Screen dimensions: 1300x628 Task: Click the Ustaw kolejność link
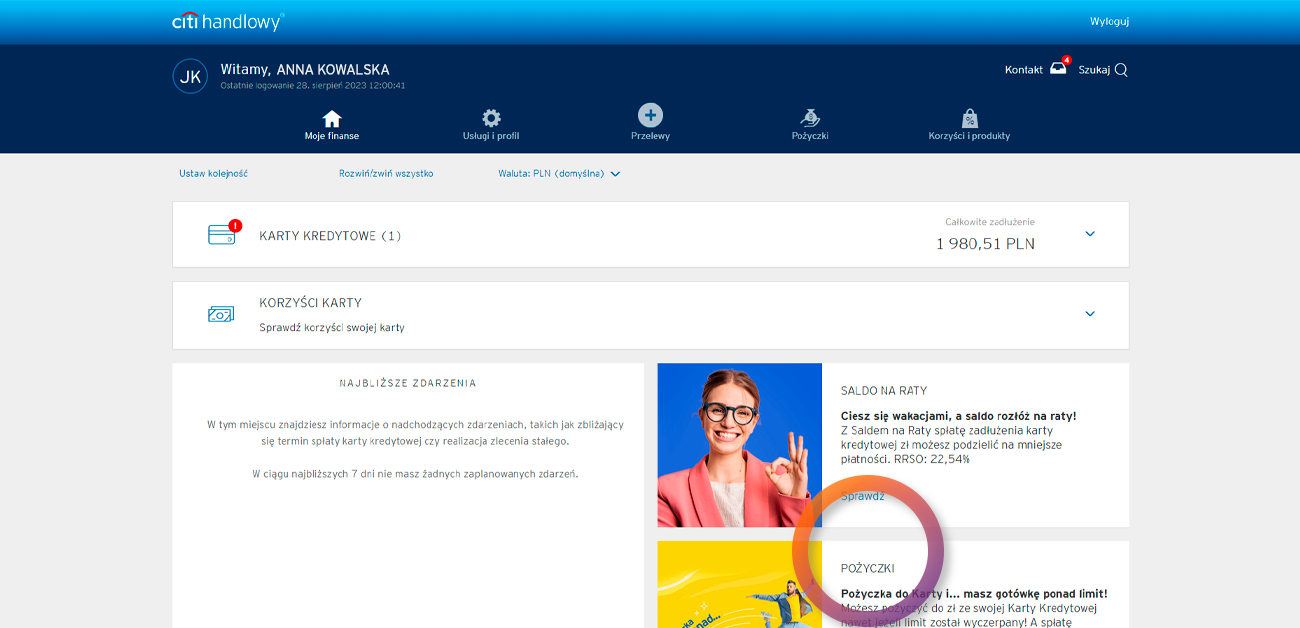[x=213, y=174]
